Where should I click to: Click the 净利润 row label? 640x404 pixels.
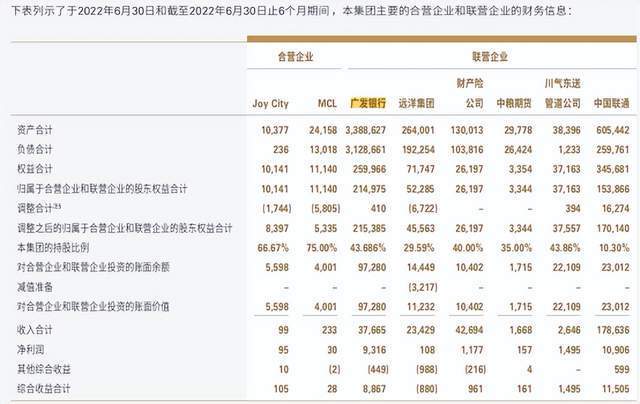coord(30,349)
